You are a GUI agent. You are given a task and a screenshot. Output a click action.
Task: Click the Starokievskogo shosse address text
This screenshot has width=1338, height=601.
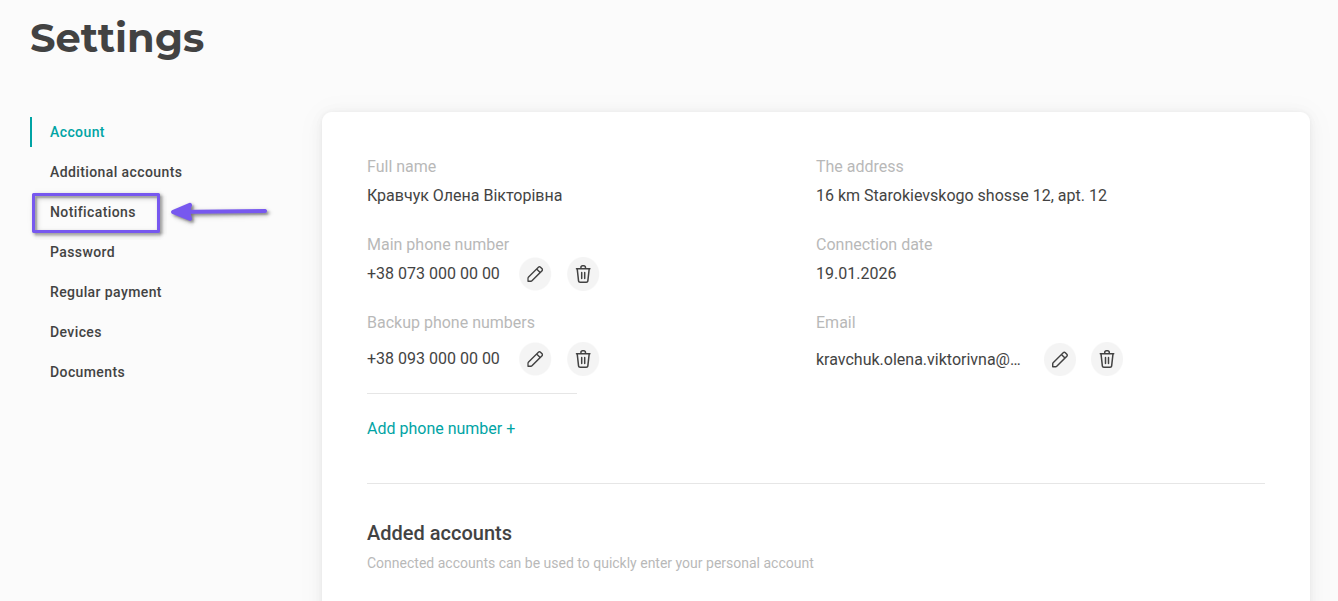coord(961,196)
